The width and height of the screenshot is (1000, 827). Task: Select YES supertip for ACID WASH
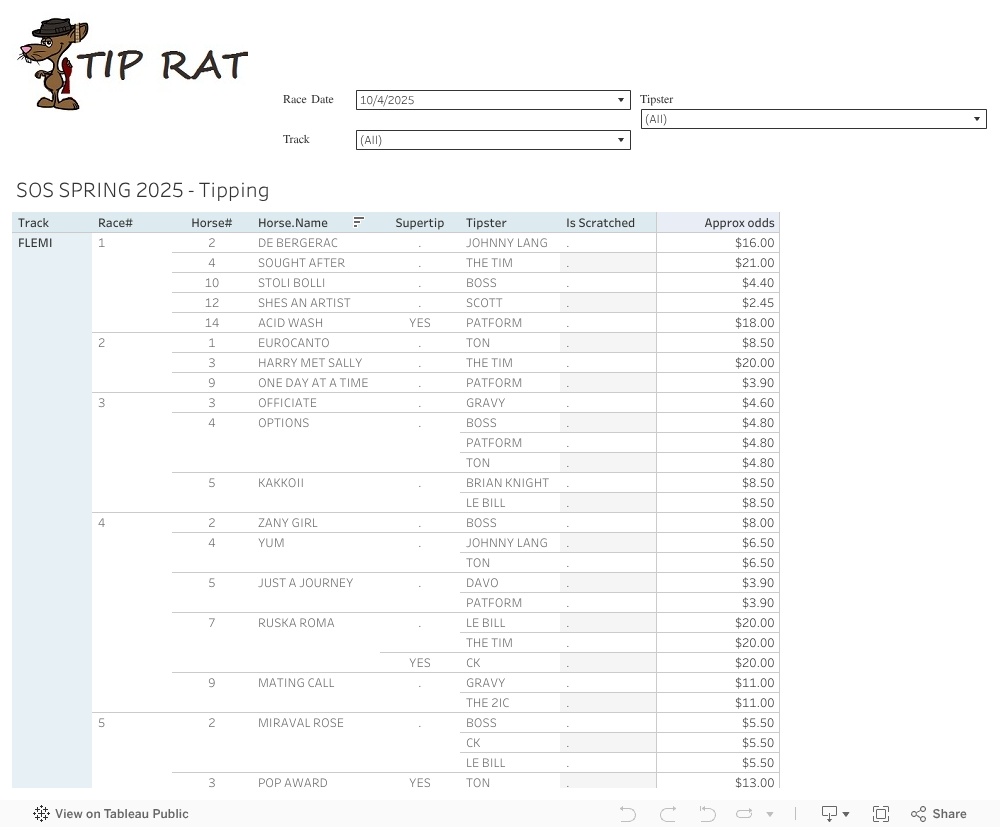[x=420, y=323]
